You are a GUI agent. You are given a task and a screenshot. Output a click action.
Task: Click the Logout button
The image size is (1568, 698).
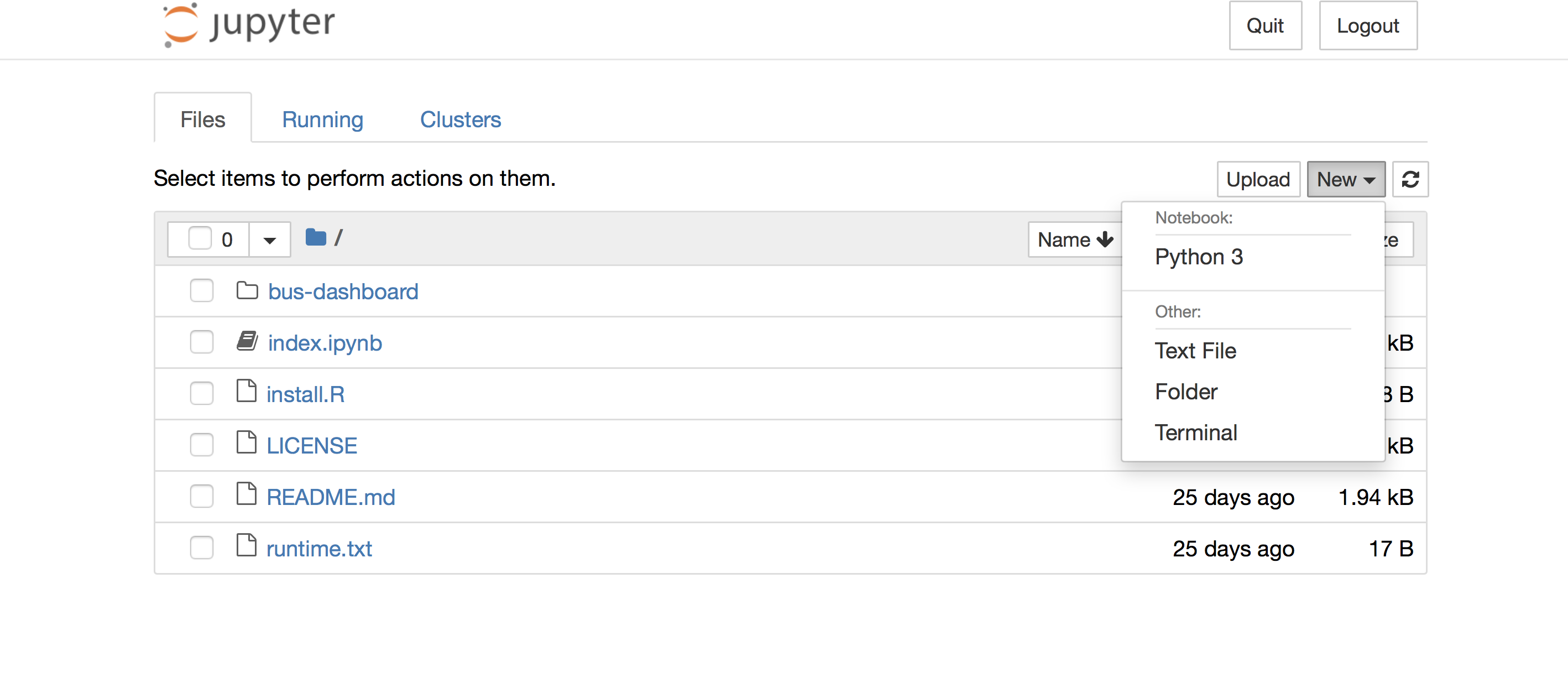point(1368,25)
